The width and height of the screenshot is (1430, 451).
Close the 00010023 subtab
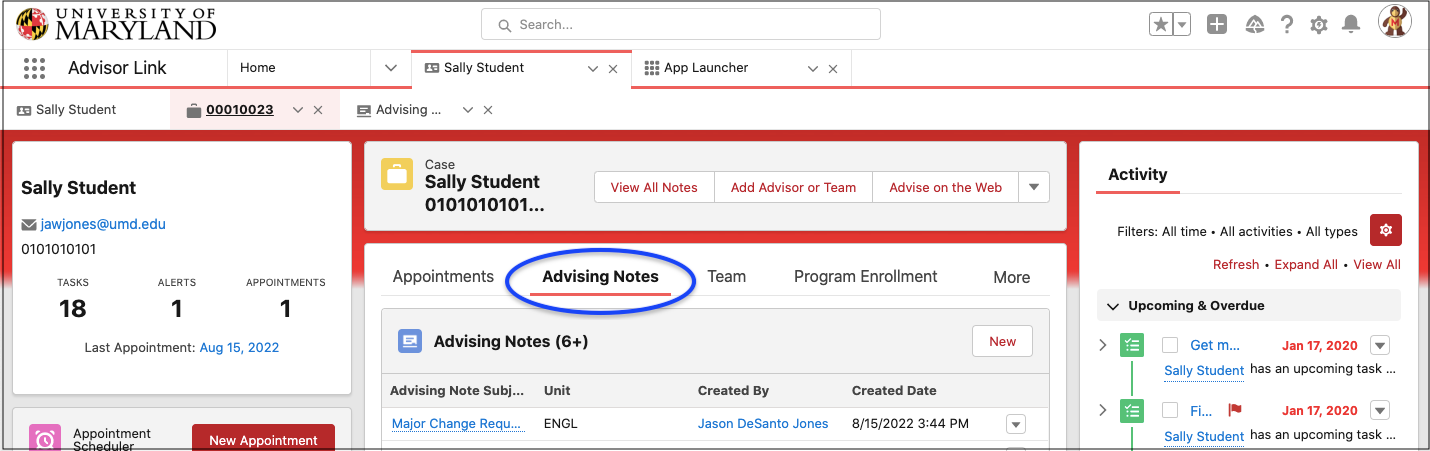point(318,110)
